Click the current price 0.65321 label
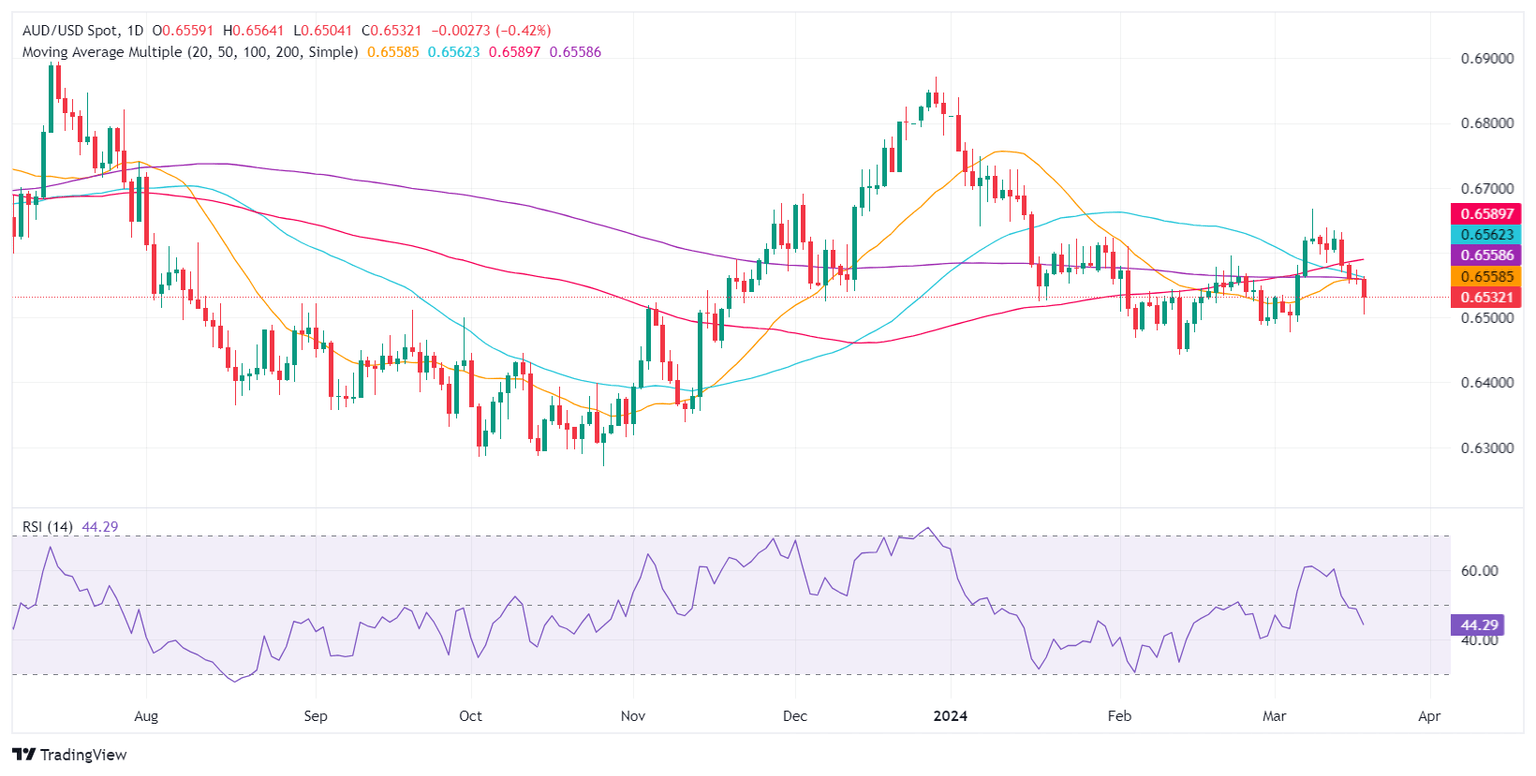 (x=1485, y=297)
